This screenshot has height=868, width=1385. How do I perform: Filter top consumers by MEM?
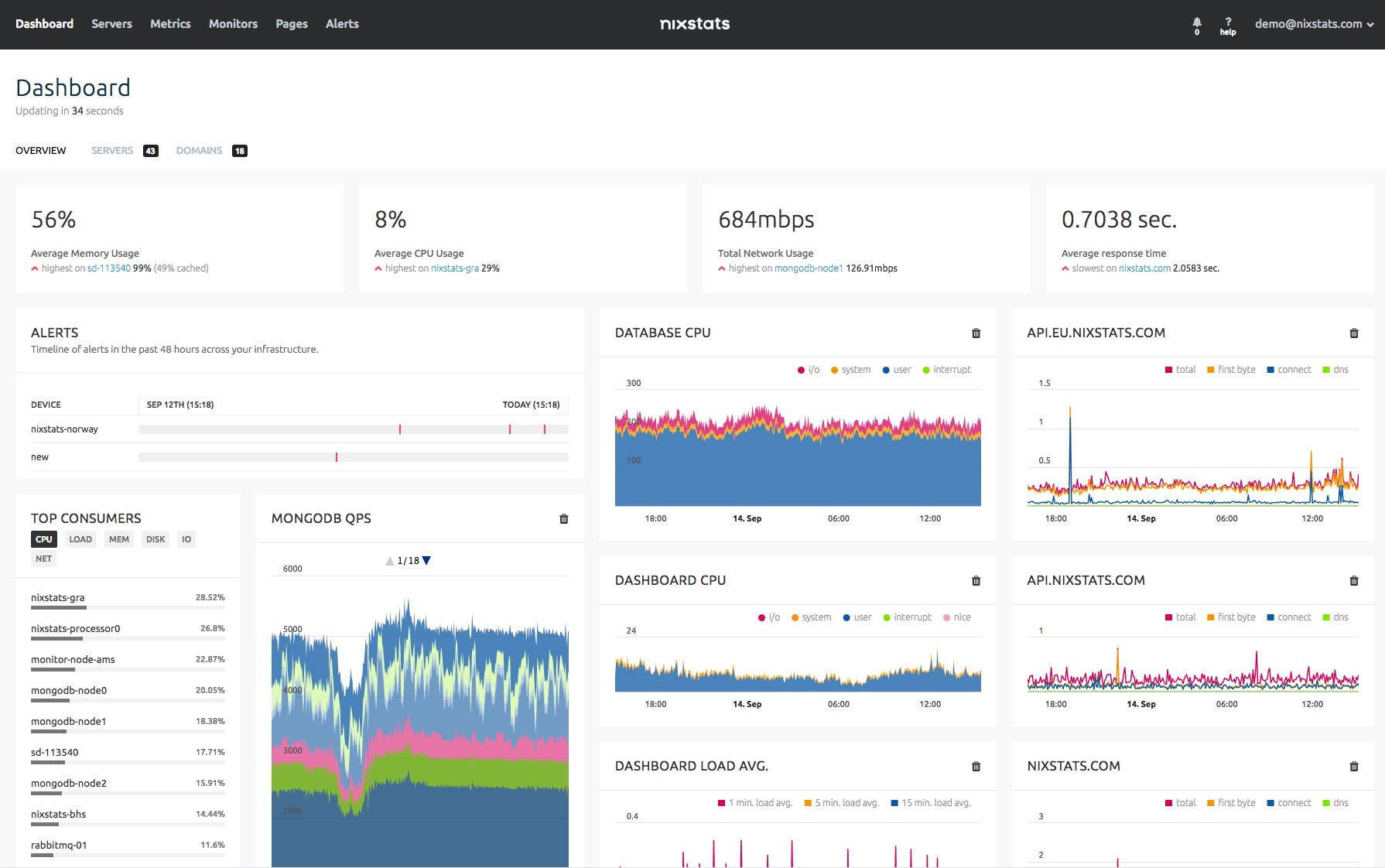pos(119,539)
